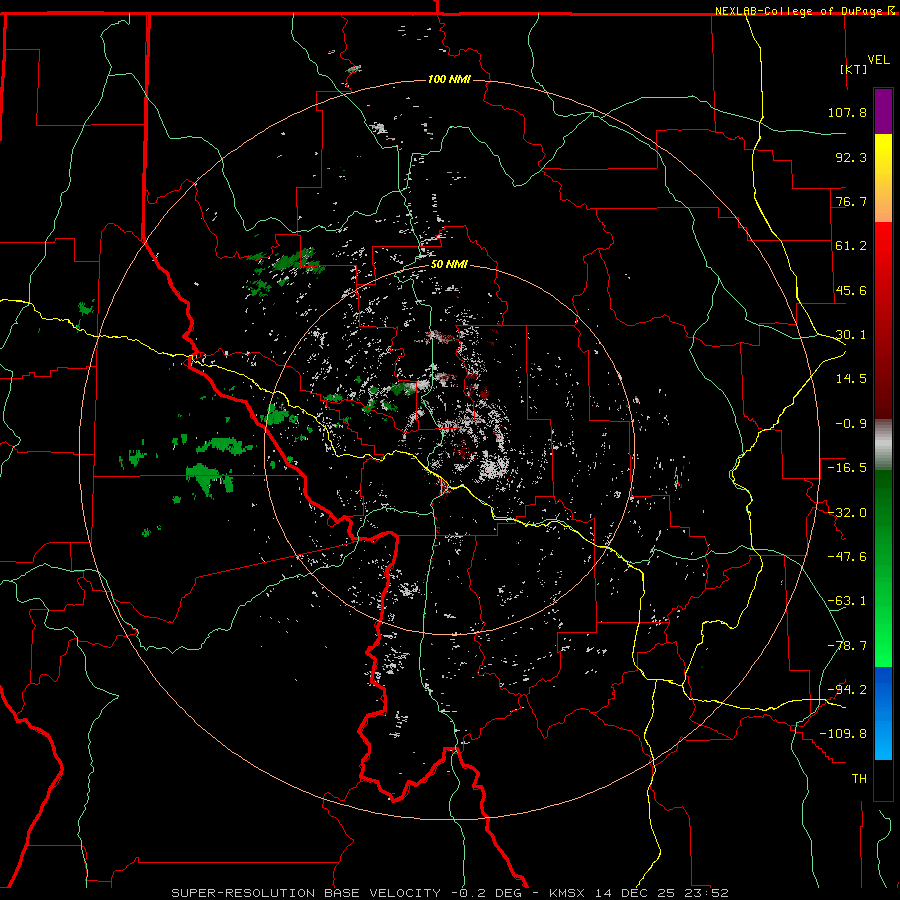Click the -16.5 velocity scale value
Viewport: 900px width, 900px height.
tap(847, 468)
